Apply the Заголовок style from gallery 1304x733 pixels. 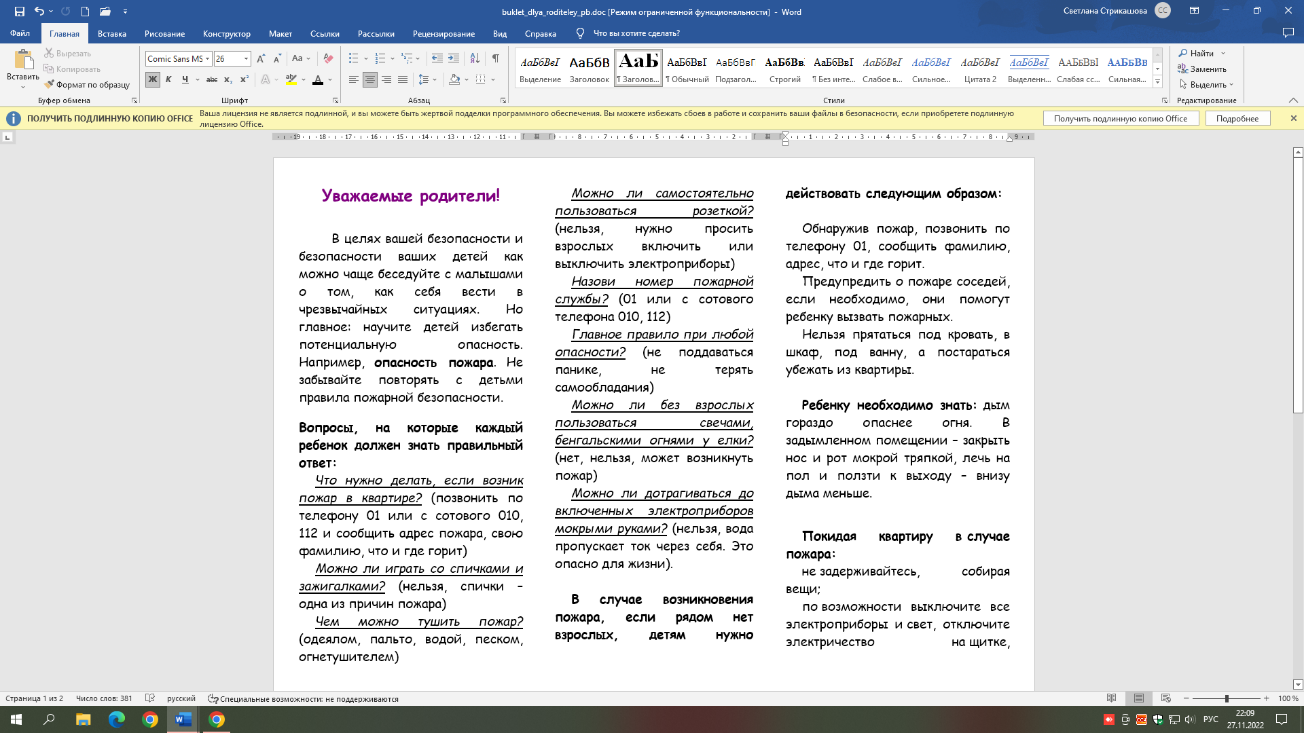click(589, 68)
